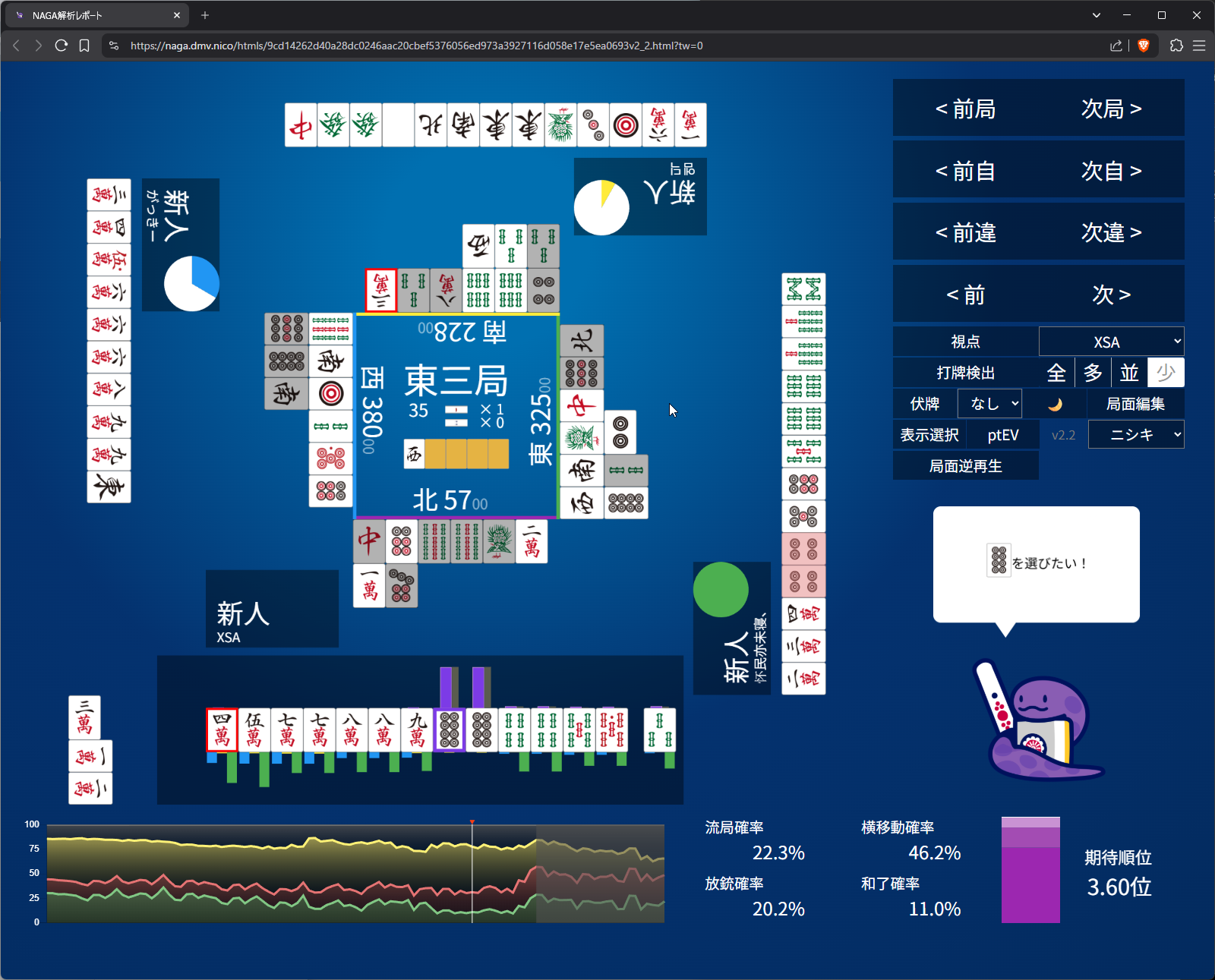
Task: Open the Brave Shields icon in the address bar
Action: click(1143, 46)
